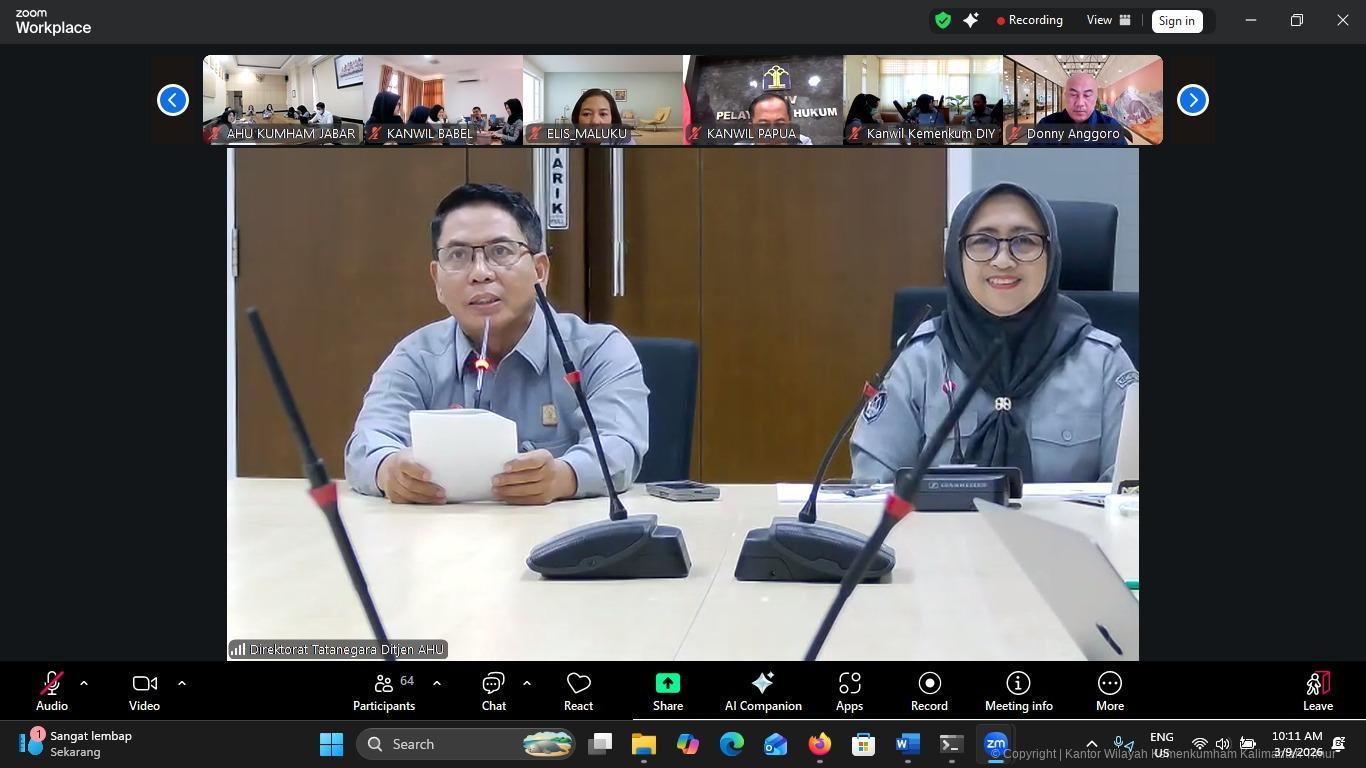Open the React emoji menu
Screen dimensions: 1366x768
coord(578,691)
